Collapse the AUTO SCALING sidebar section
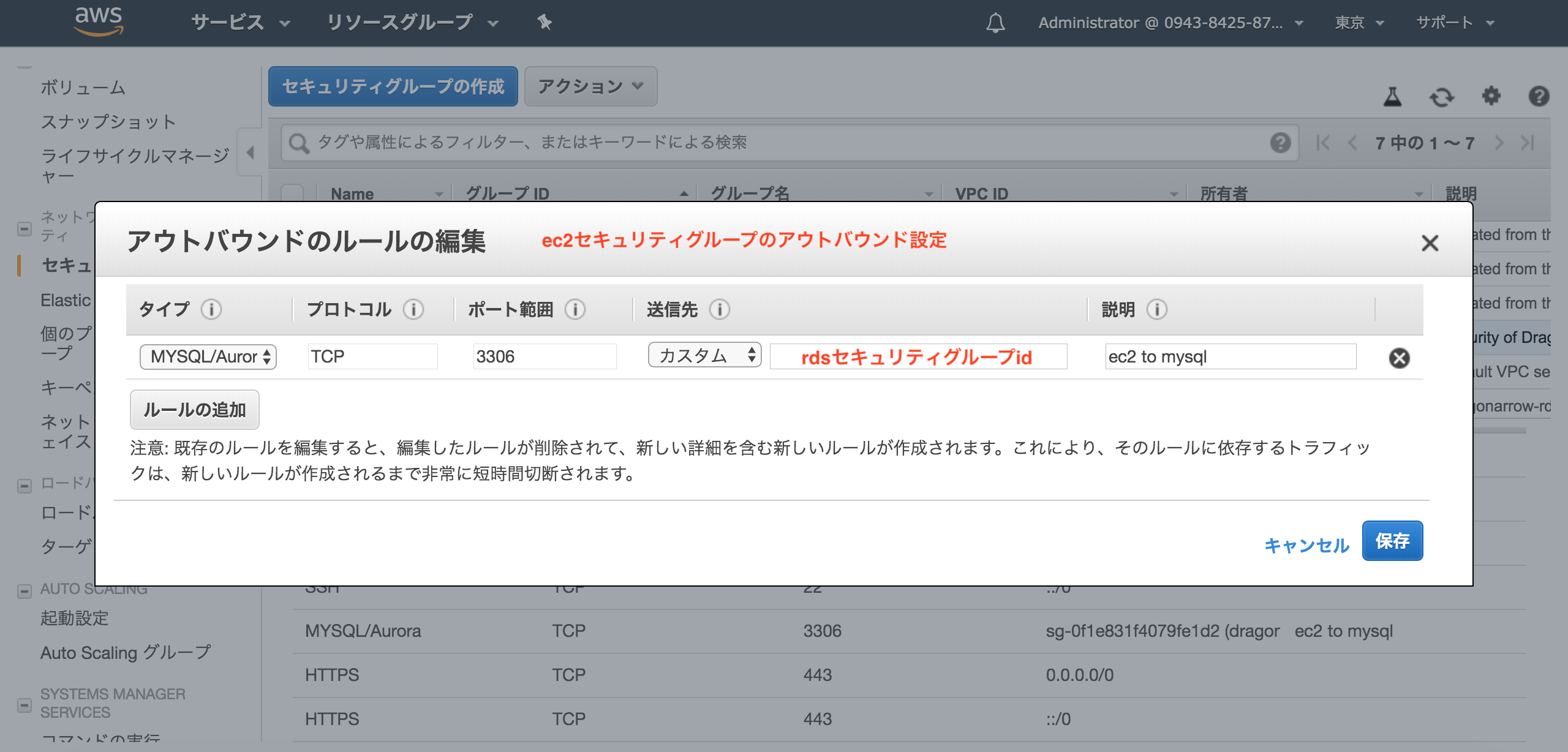This screenshot has height=752, width=1568. [x=24, y=590]
